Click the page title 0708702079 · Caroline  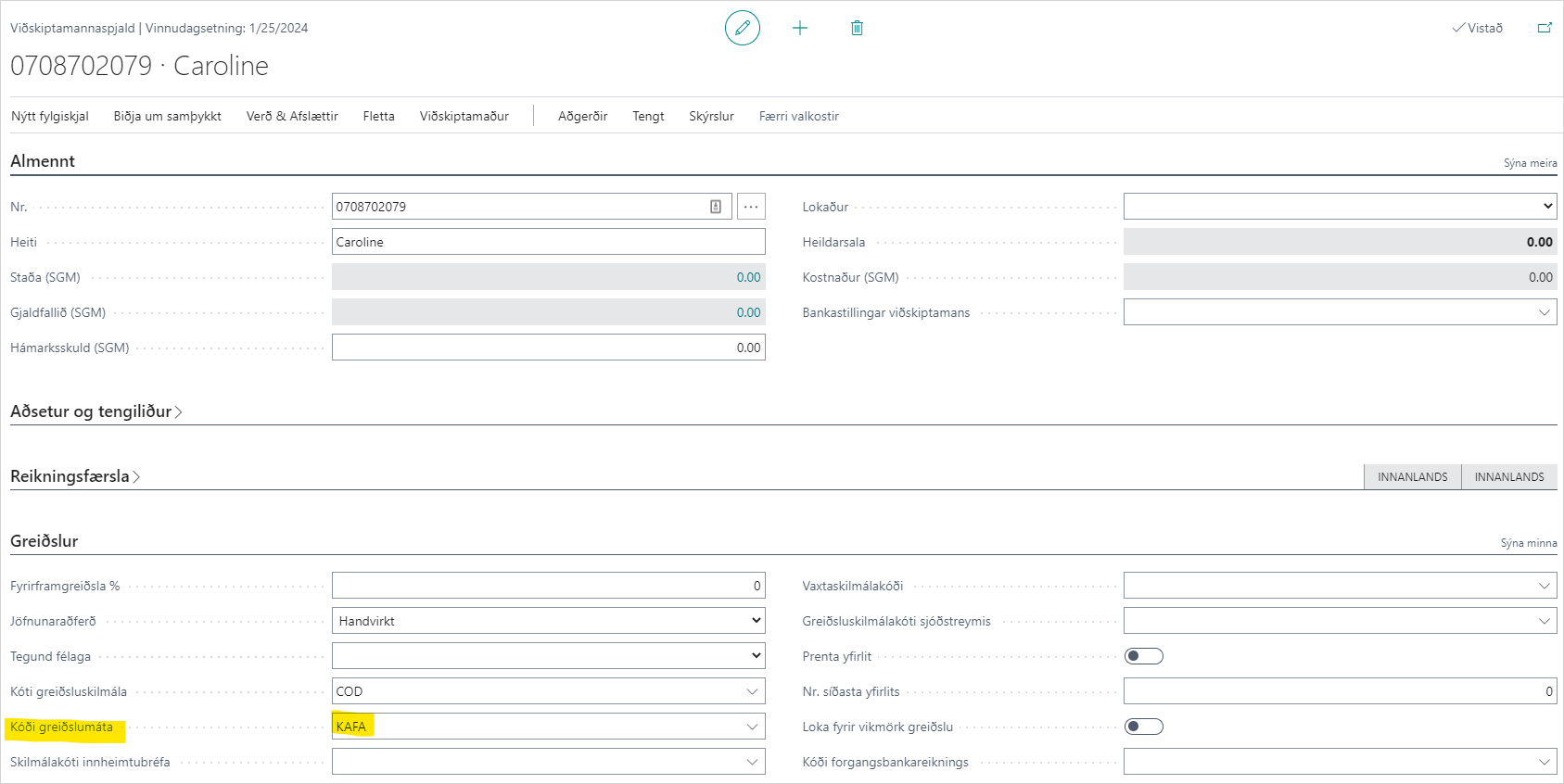pos(139,66)
